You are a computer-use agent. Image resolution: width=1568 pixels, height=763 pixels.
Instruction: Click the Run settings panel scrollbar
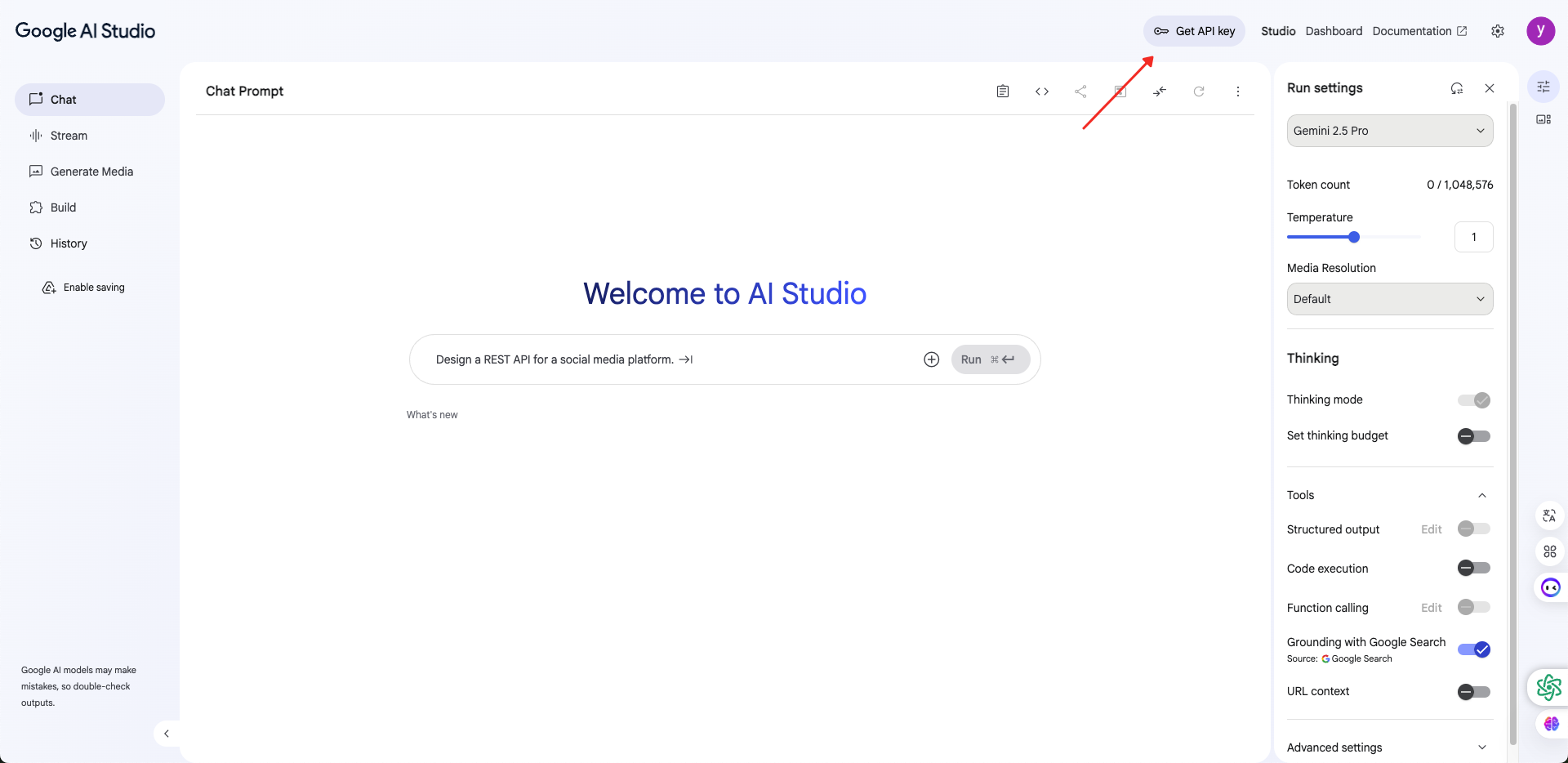click(1512, 423)
